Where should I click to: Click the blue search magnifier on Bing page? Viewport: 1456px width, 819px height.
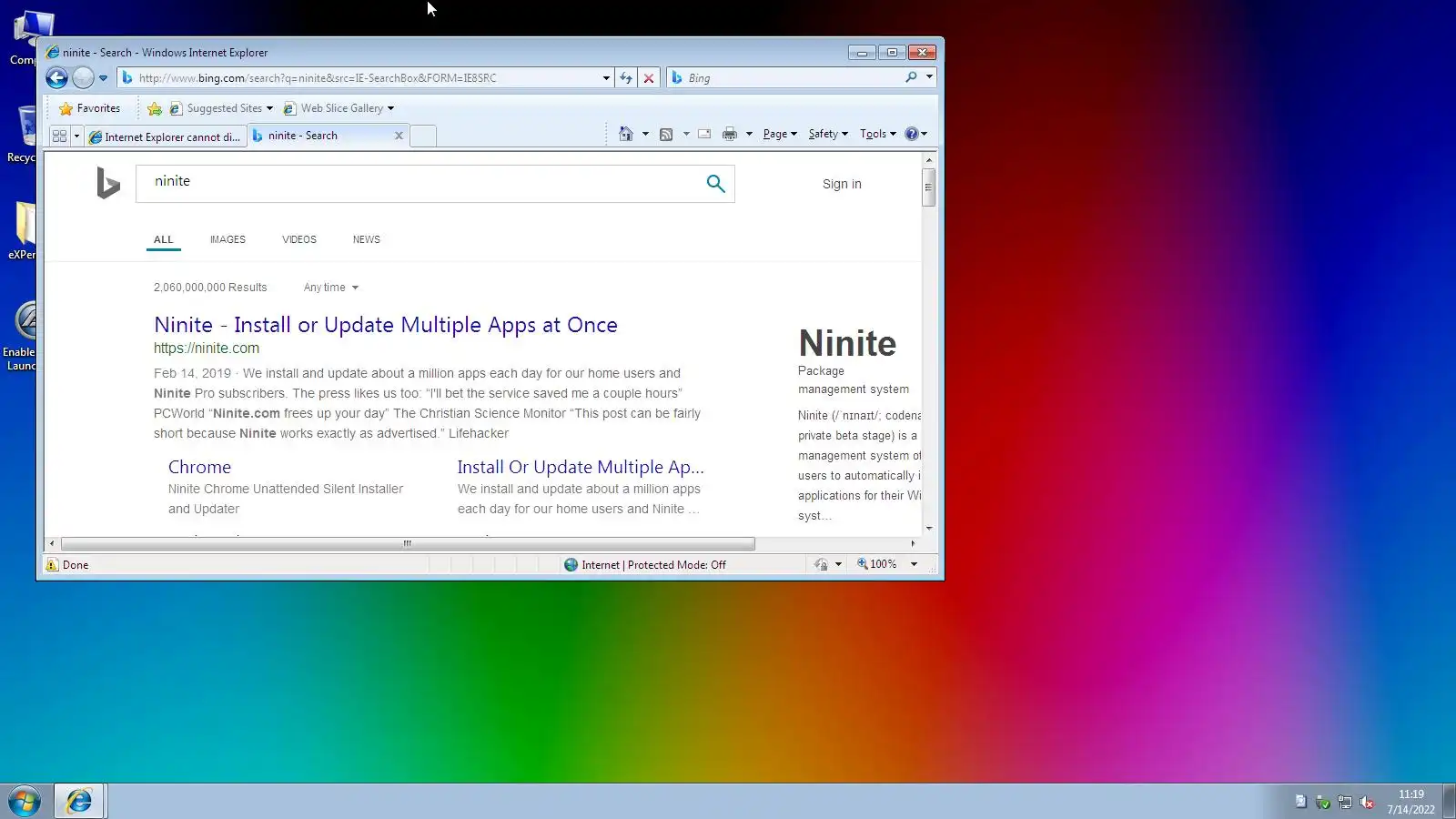point(716,184)
